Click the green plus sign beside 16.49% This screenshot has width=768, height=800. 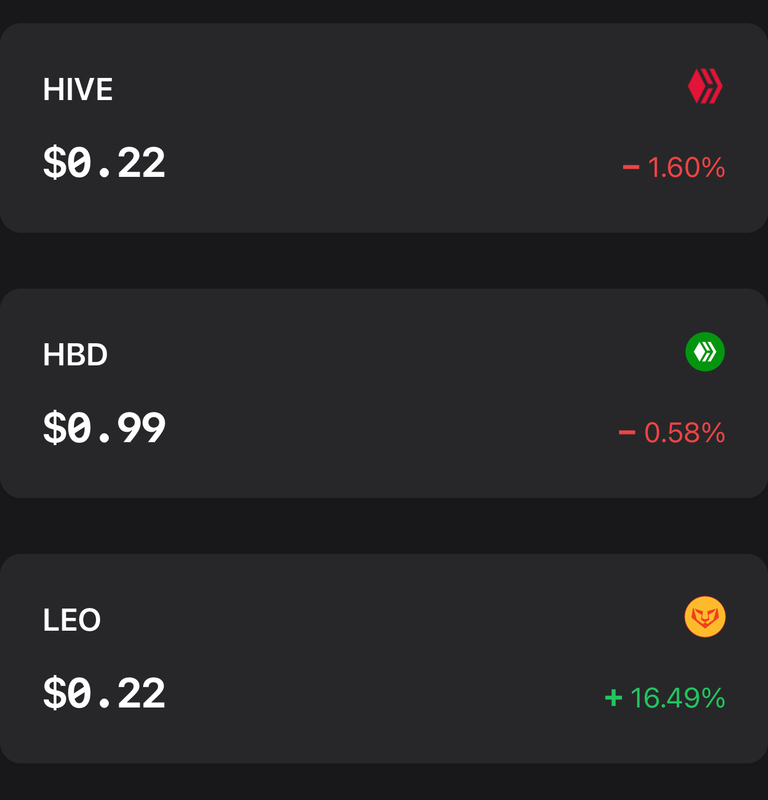click(x=613, y=697)
